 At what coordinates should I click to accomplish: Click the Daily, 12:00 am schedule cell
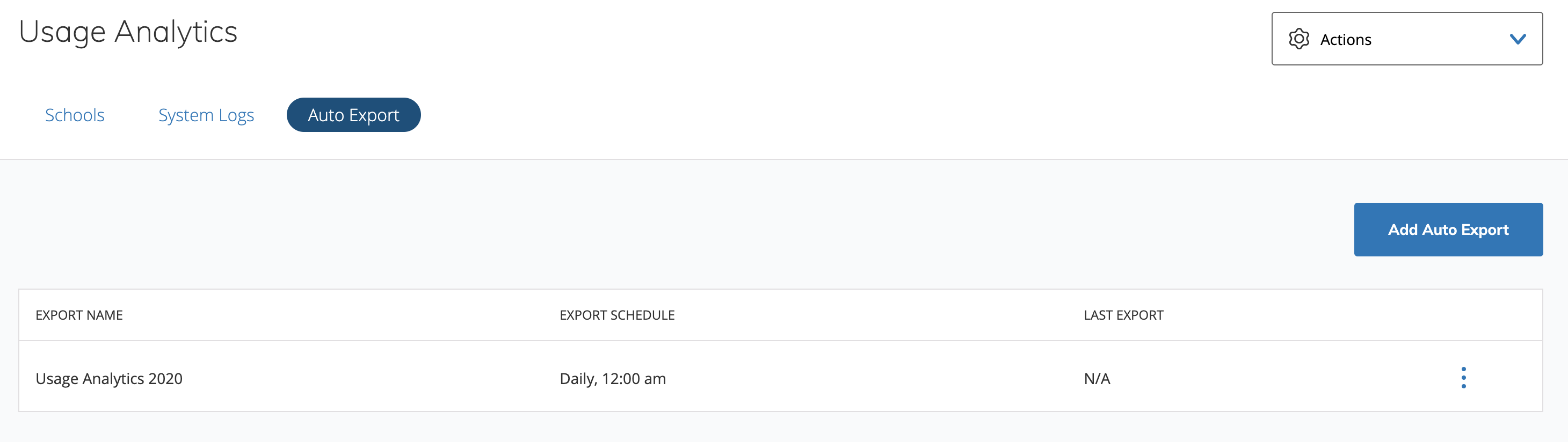612,378
